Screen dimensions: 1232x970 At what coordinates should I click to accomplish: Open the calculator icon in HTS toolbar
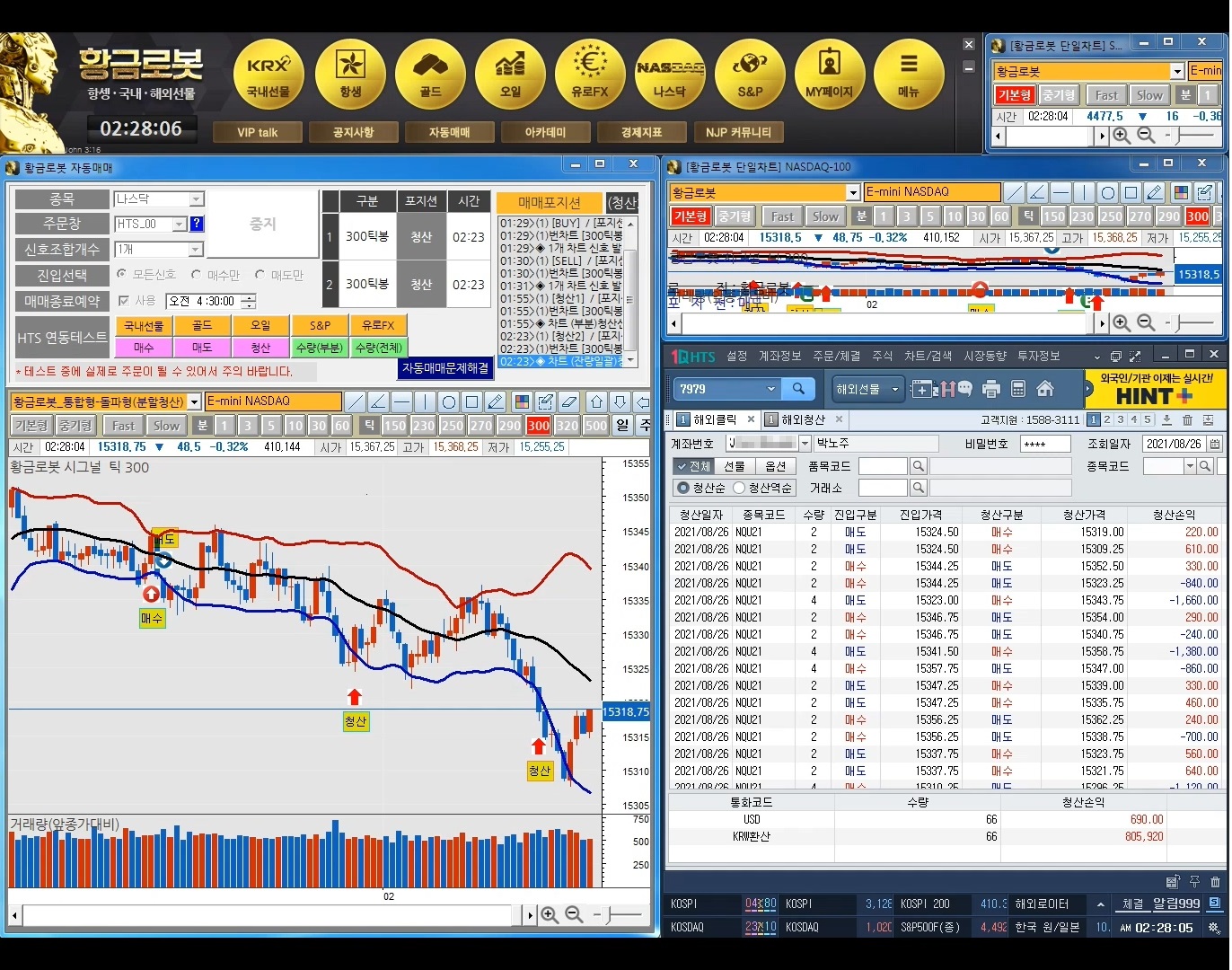click(1018, 389)
